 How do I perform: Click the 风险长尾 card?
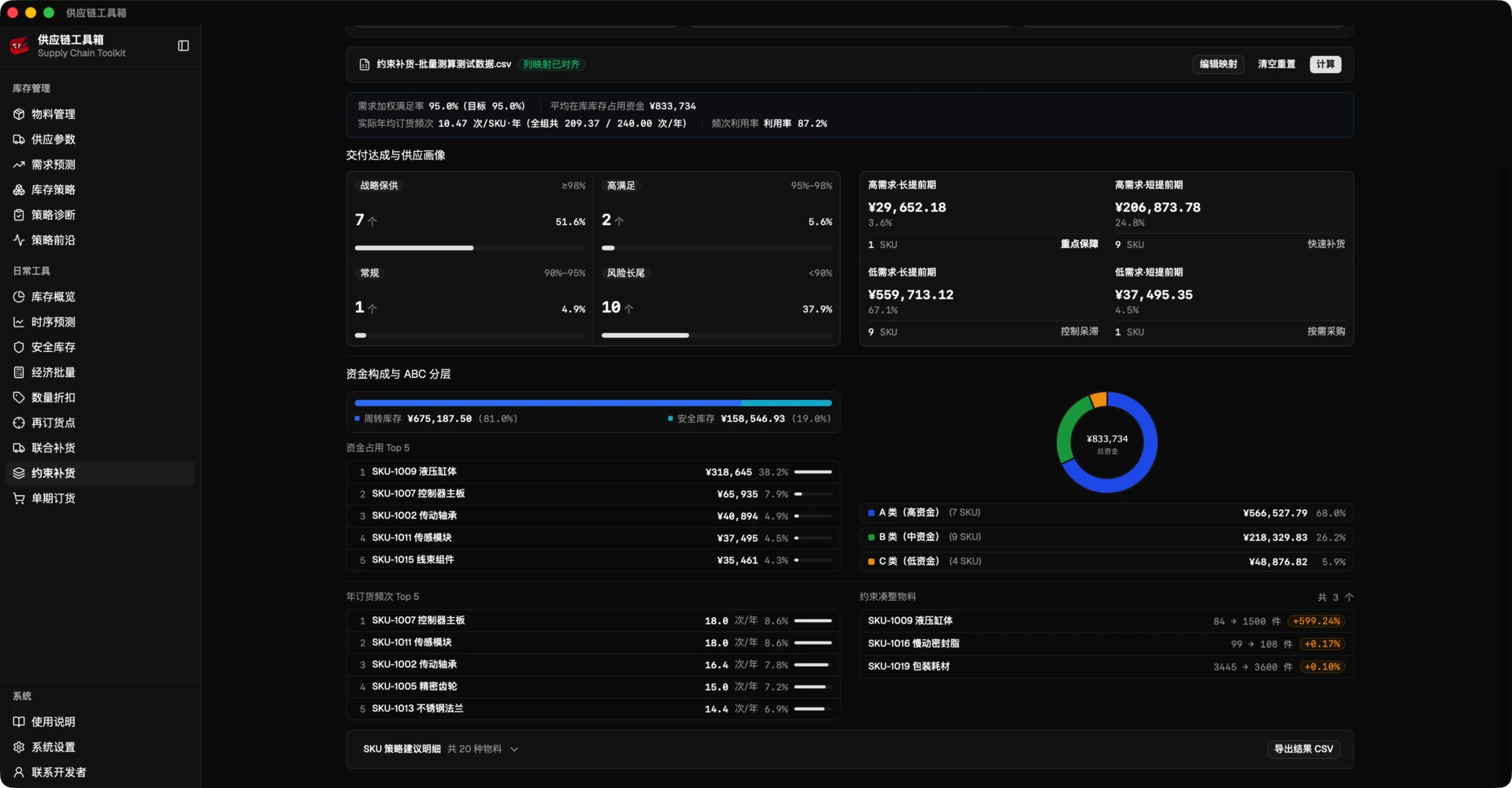tap(717, 303)
